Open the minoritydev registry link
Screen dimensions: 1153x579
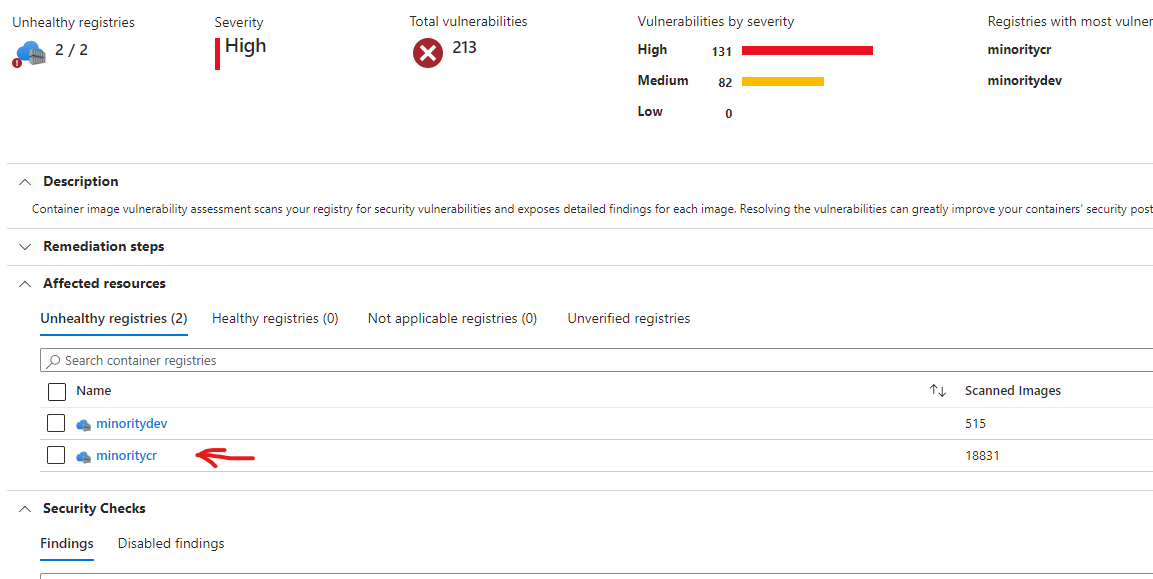click(131, 424)
